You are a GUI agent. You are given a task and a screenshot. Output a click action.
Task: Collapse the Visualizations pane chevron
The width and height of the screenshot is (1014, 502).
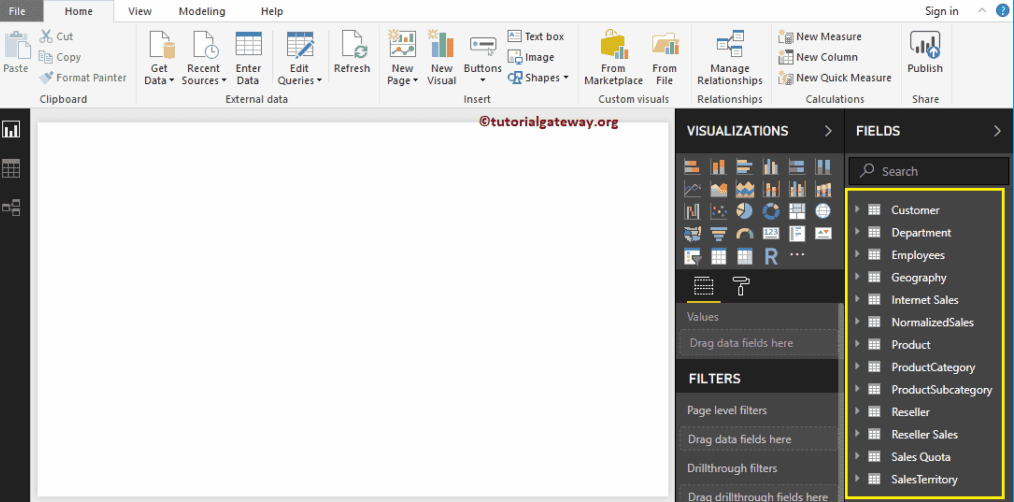tap(828, 131)
